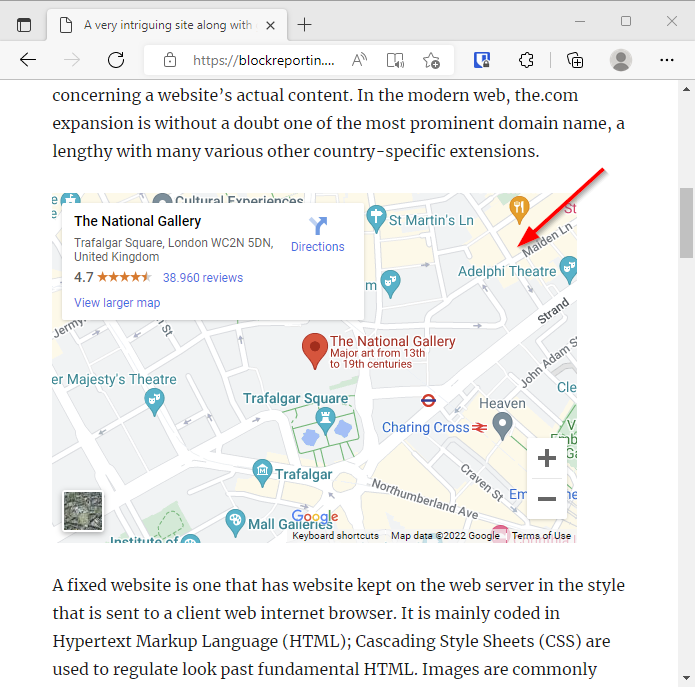Select the Heaven grey pin marker
The height and width of the screenshot is (687, 695).
pyautogui.click(x=502, y=425)
